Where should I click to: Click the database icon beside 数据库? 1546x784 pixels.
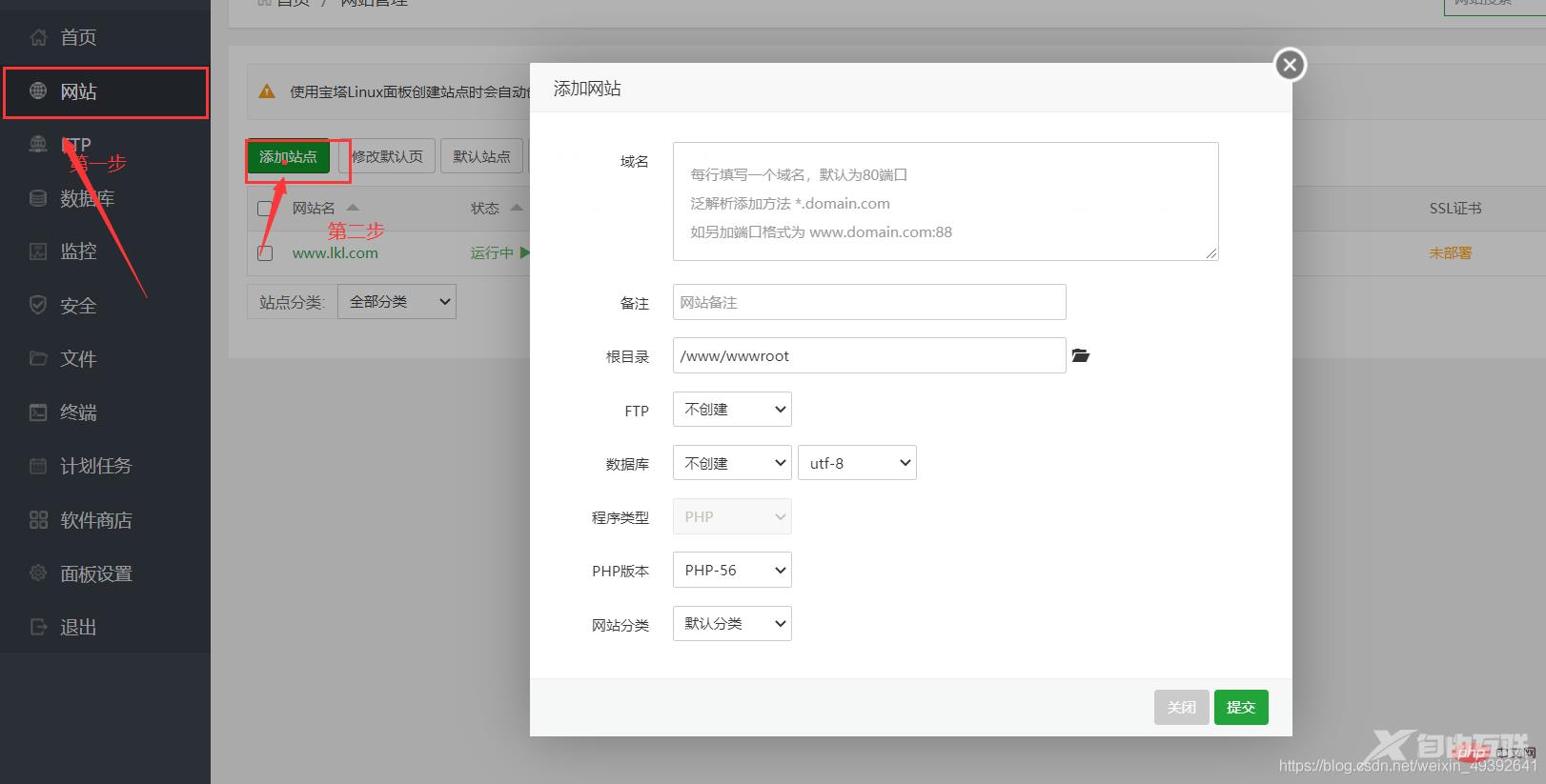tap(38, 198)
